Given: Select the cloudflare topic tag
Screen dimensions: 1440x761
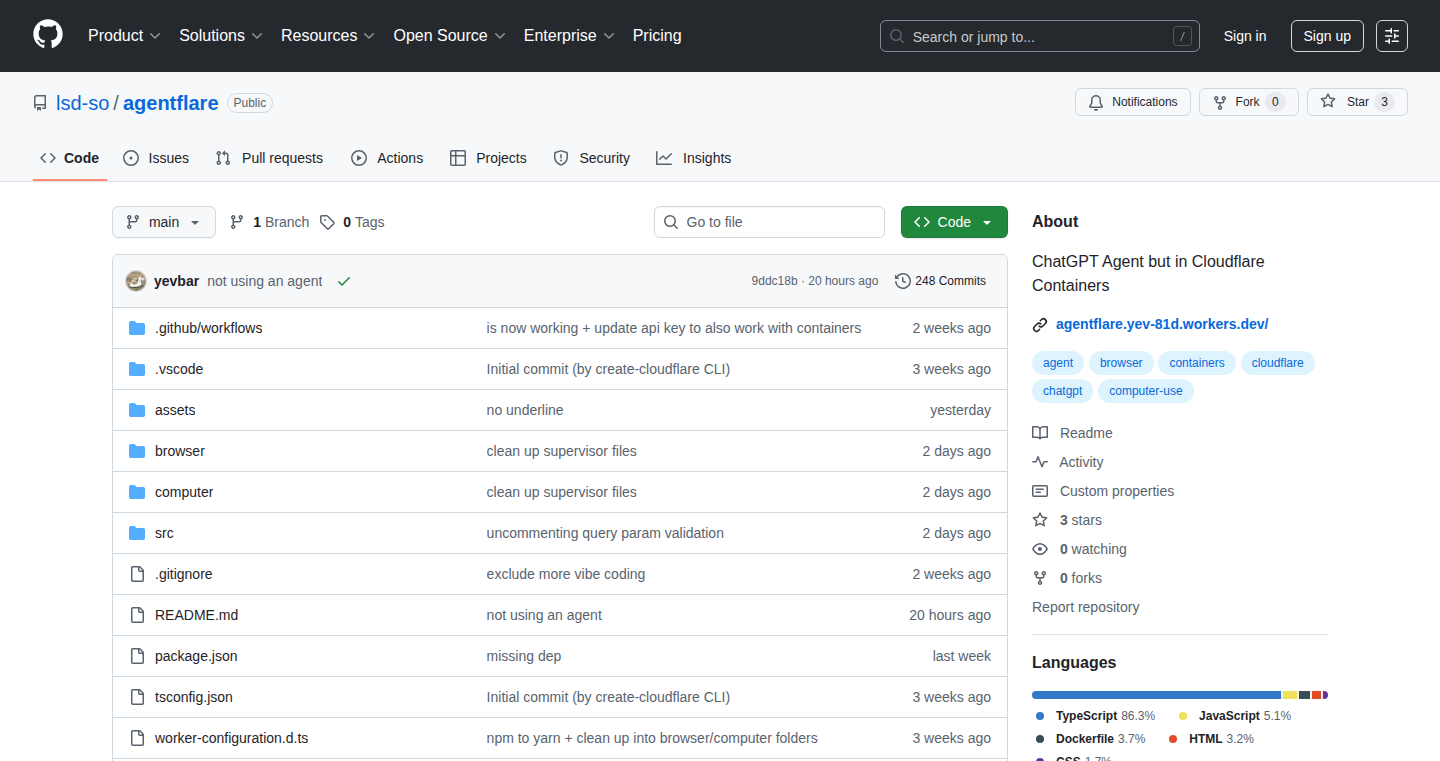Looking at the screenshot, I should coord(1277,363).
